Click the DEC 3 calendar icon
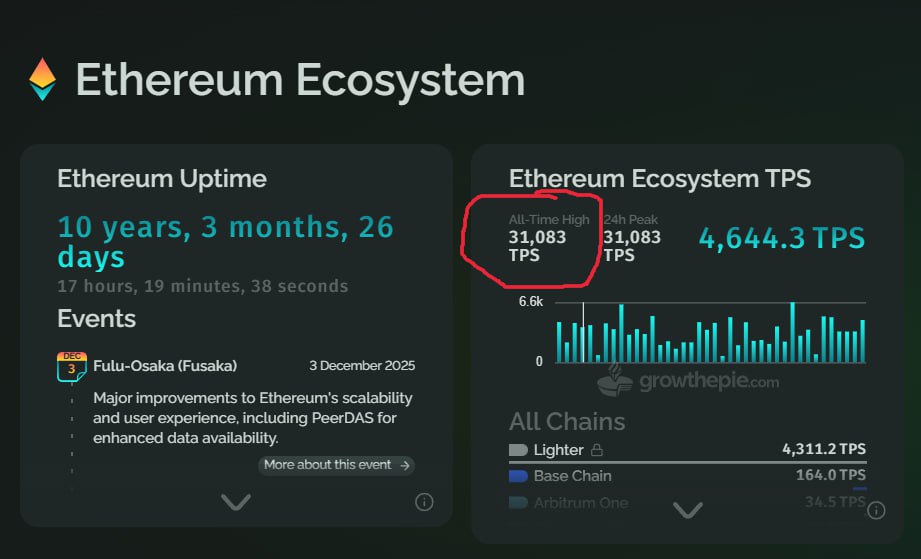Viewport: 921px width, 559px height. tap(72, 367)
